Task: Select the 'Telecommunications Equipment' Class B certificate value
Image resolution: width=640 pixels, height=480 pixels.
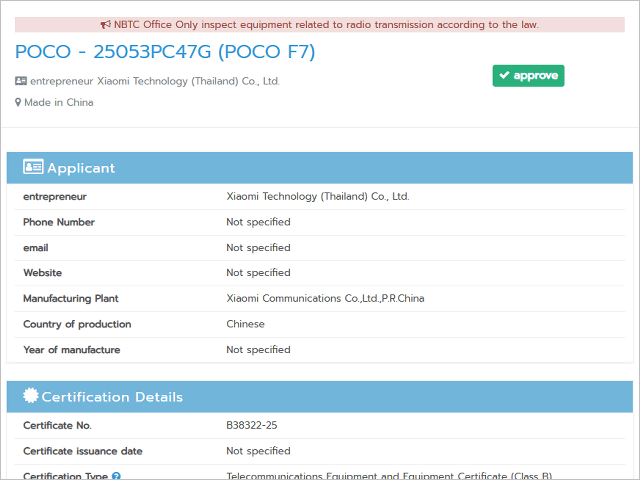Action: [389, 476]
